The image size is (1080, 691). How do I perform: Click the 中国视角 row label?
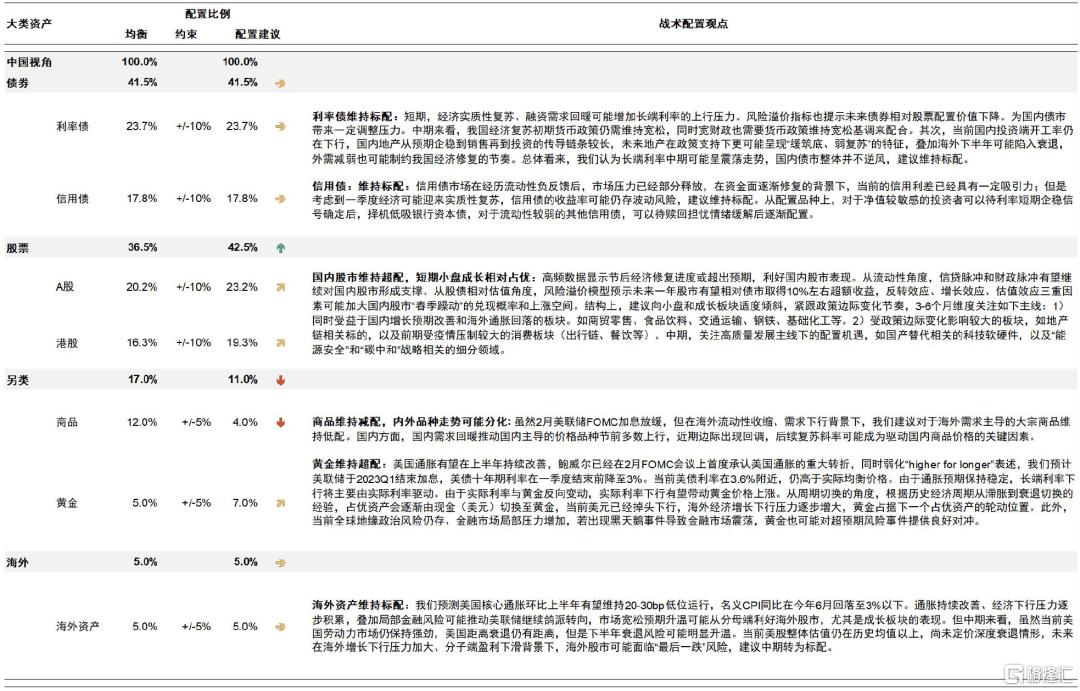point(29,62)
